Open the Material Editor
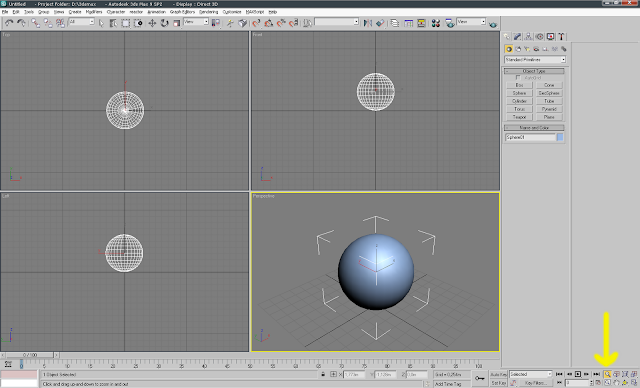 [436, 23]
